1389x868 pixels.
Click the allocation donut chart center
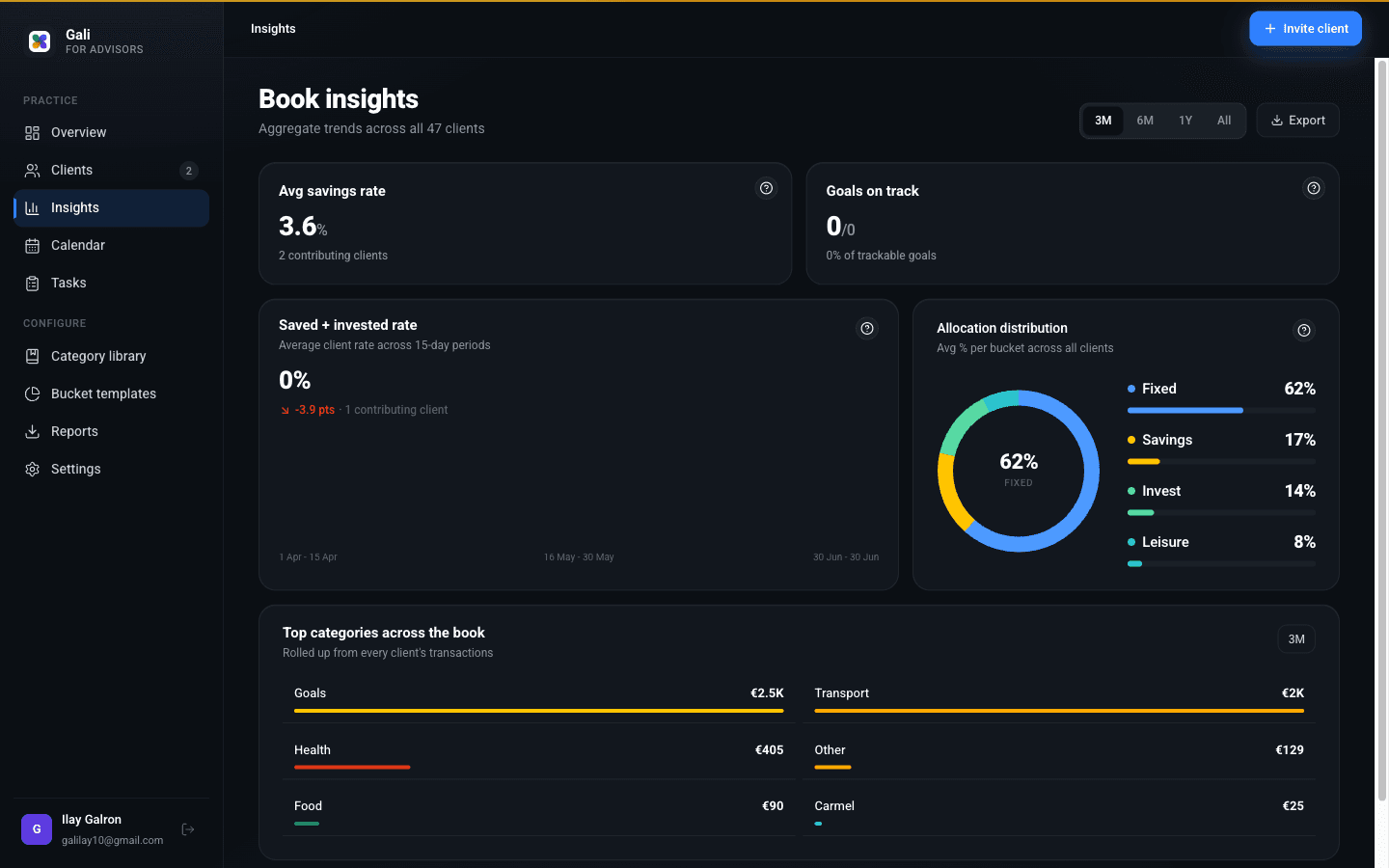(1019, 471)
